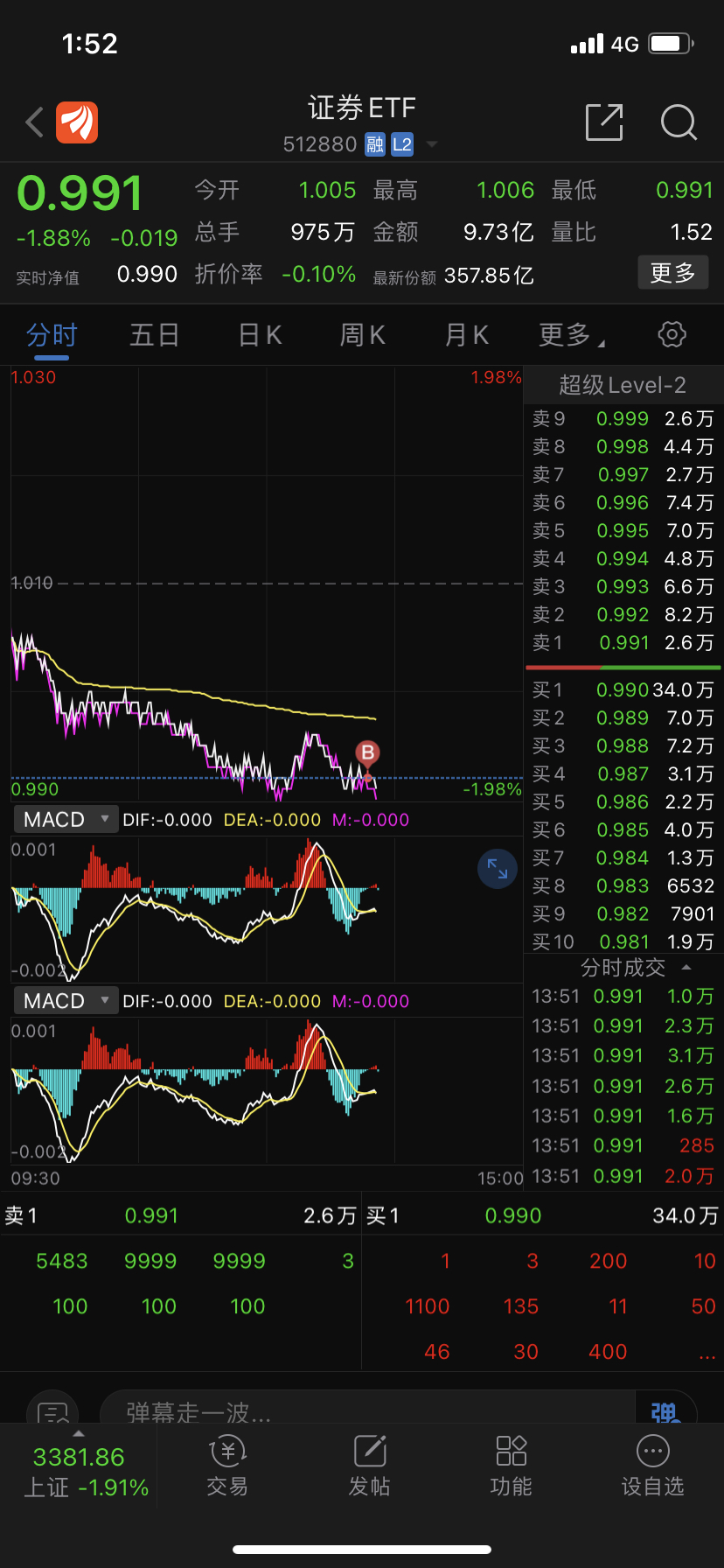Switch to 日K tab
This screenshot has height=1568, width=724.
pos(260,335)
